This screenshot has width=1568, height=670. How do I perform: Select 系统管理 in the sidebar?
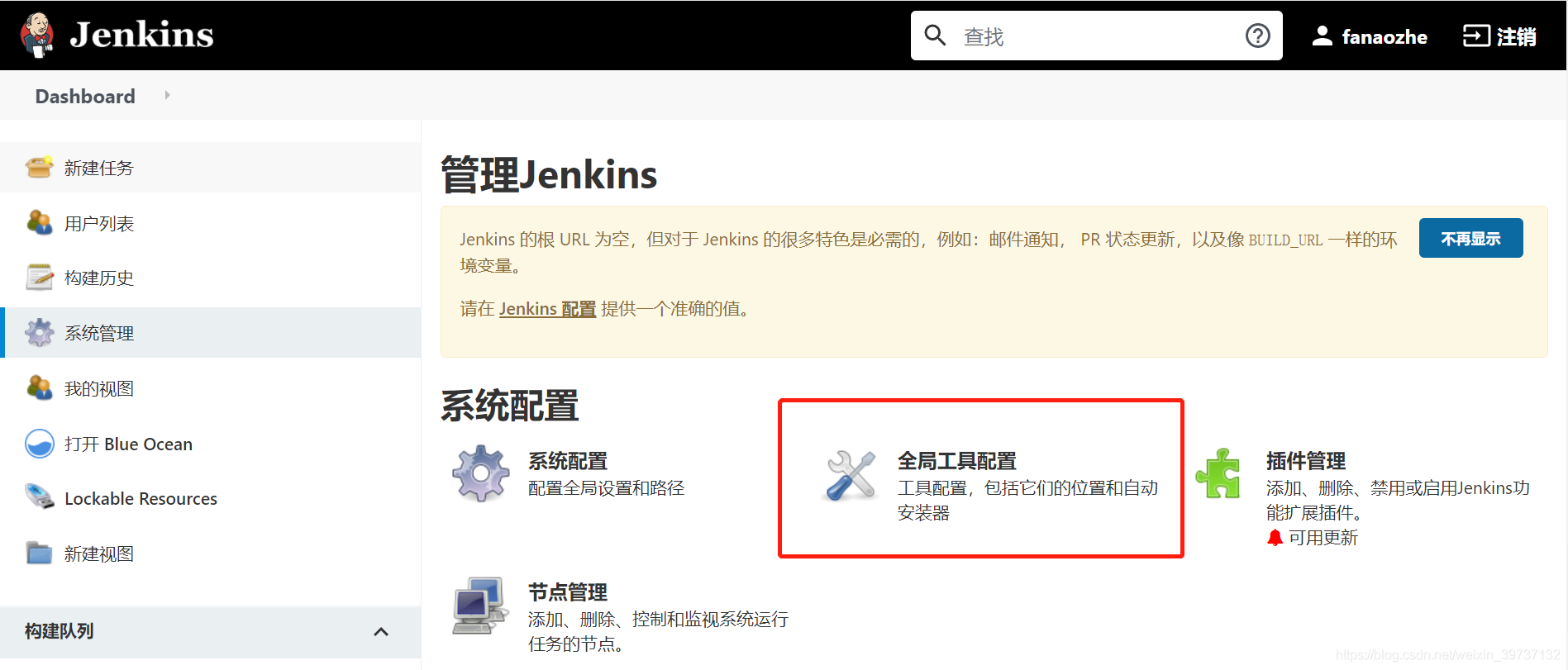pyautogui.click(x=99, y=333)
